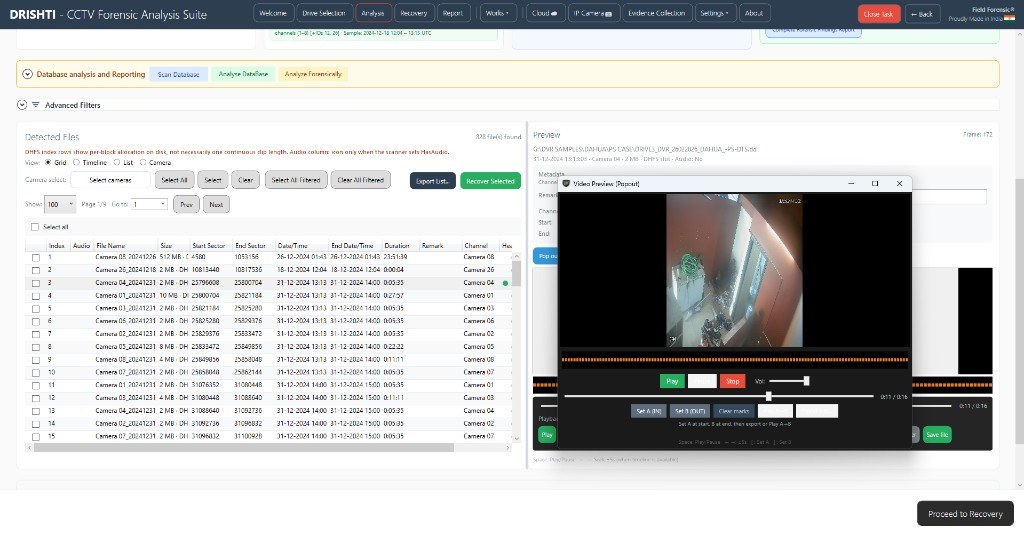Screen dimensions: 1024x536
Task: Check the checkbox for row index 3
Action: pyautogui.click(x=36, y=283)
